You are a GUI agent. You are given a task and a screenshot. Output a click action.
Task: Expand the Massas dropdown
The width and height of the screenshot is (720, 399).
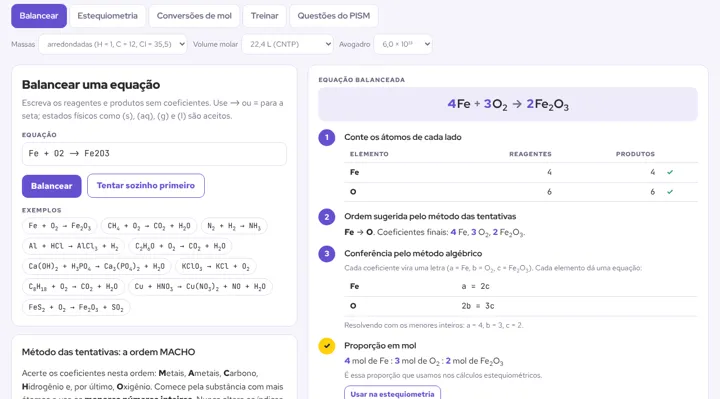[x=113, y=44]
